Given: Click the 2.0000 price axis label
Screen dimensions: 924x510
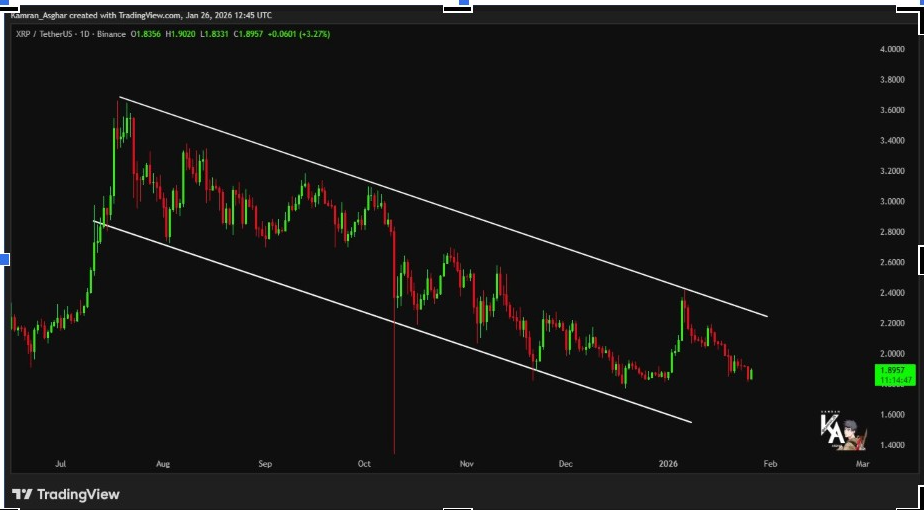Looking at the screenshot, I should (x=892, y=354).
